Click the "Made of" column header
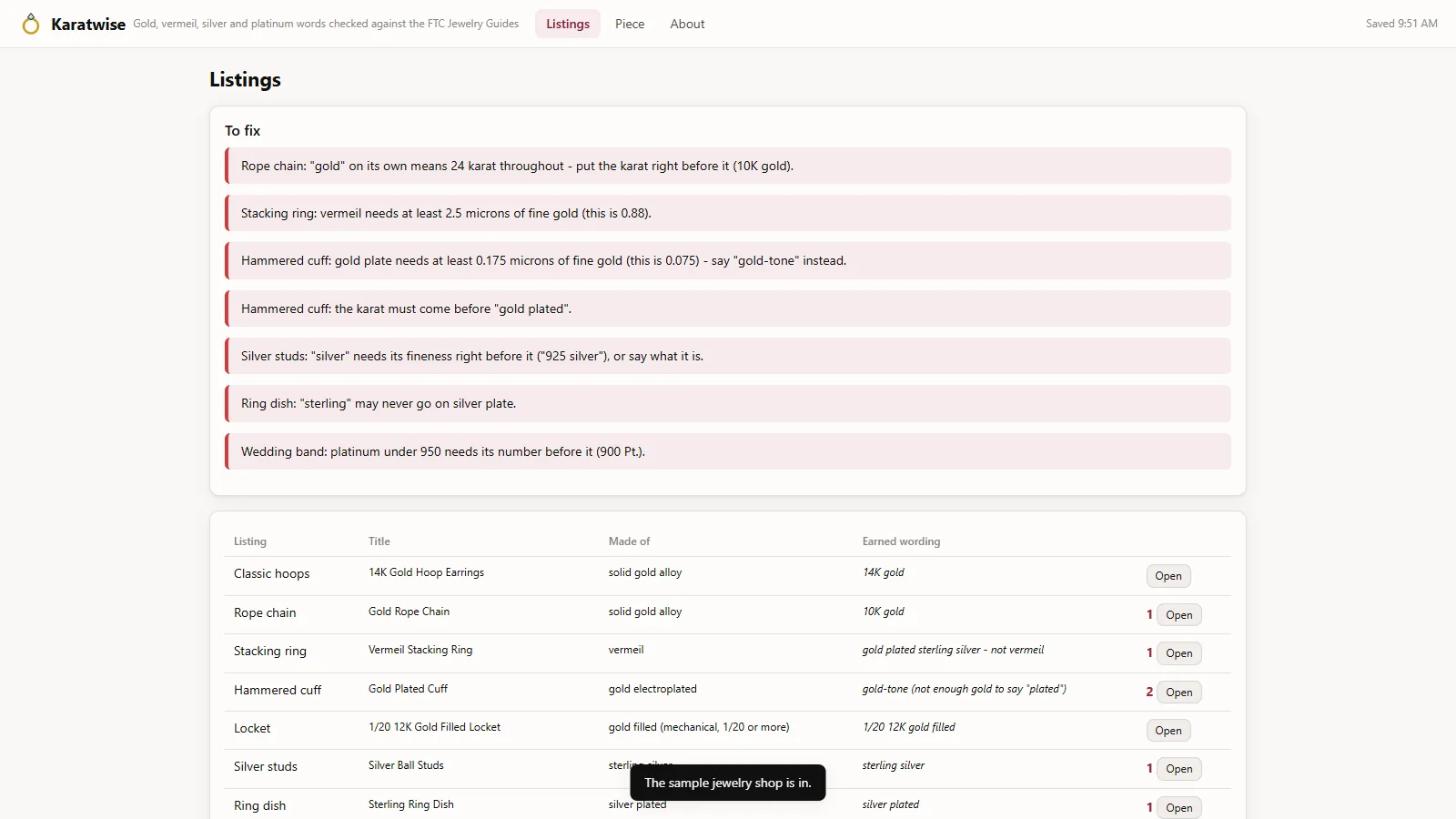Viewport: 1456px width, 819px height. 629,541
